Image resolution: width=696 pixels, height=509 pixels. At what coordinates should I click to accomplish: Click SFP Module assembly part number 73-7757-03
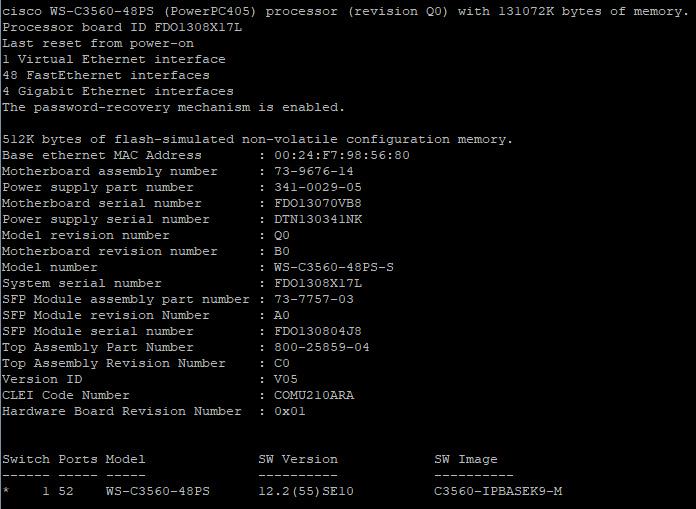point(313,299)
